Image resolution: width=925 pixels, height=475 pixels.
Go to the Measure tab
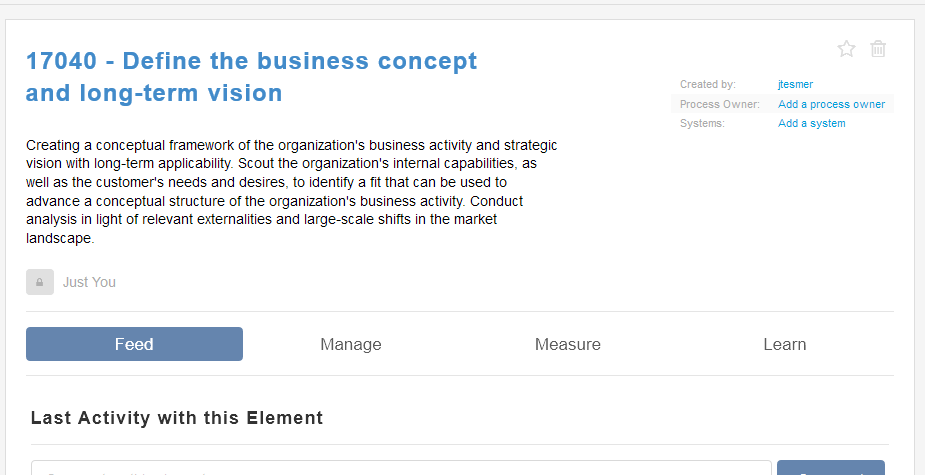568,344
